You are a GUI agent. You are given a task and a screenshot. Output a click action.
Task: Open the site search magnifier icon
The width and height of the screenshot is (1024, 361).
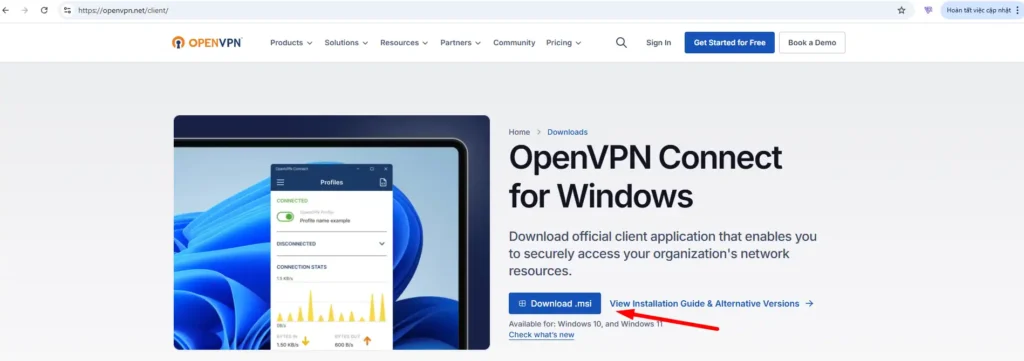(x=621, y=42)
